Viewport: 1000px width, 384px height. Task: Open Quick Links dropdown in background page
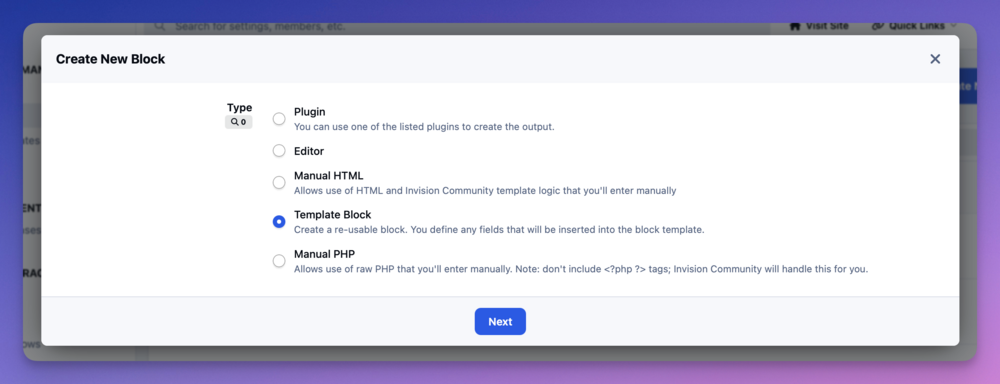pyautogui.click(x=915, y=26)
